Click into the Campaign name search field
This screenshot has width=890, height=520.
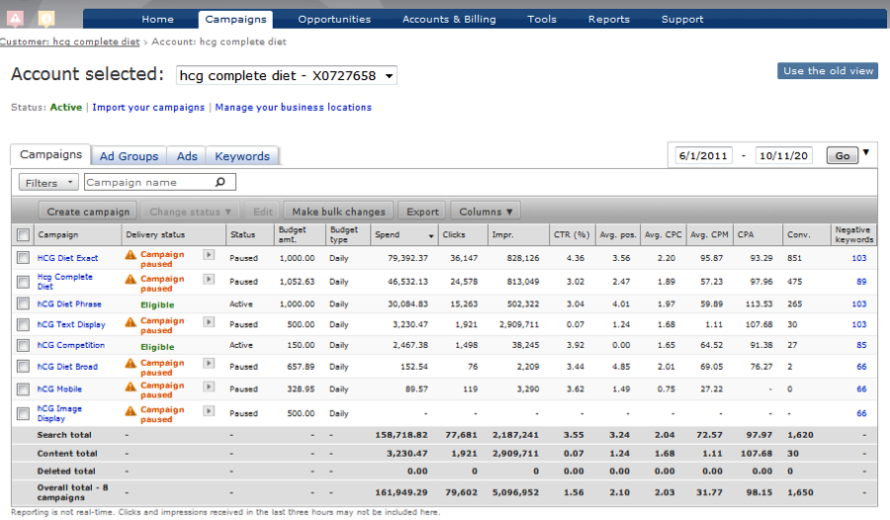coord(159,182)
